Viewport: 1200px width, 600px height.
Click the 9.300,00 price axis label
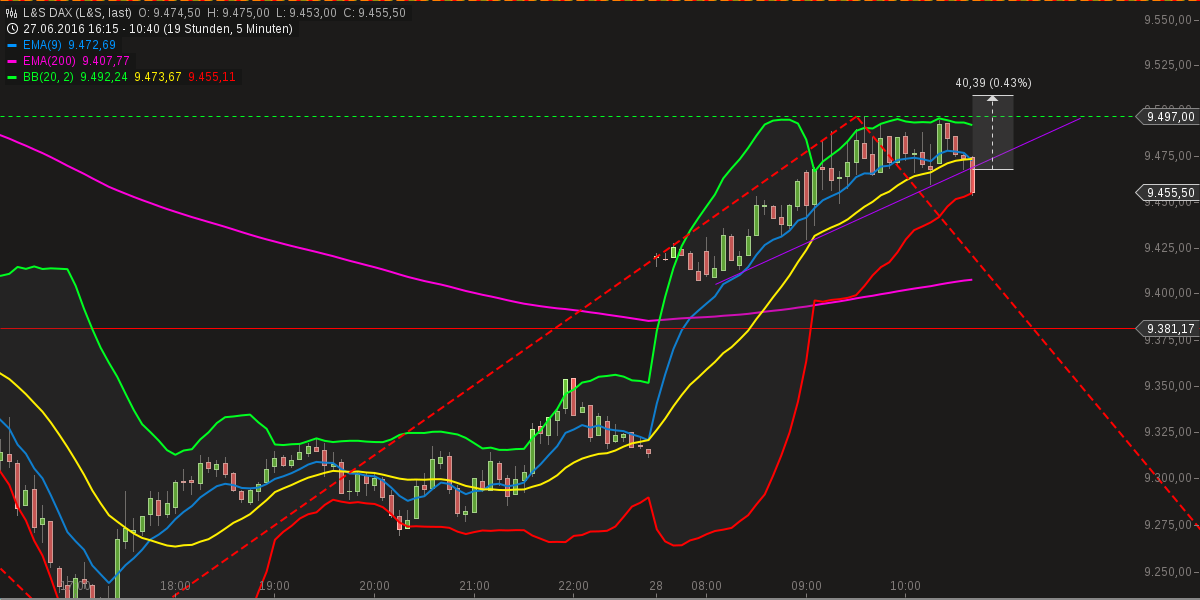[1170, 478]
